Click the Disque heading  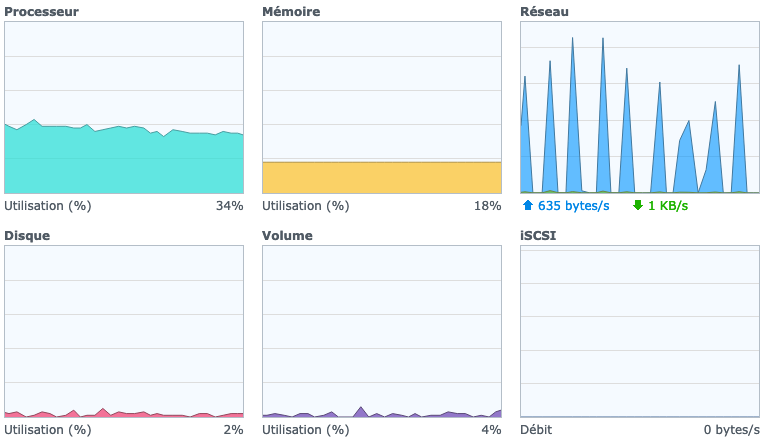(27, 236)
